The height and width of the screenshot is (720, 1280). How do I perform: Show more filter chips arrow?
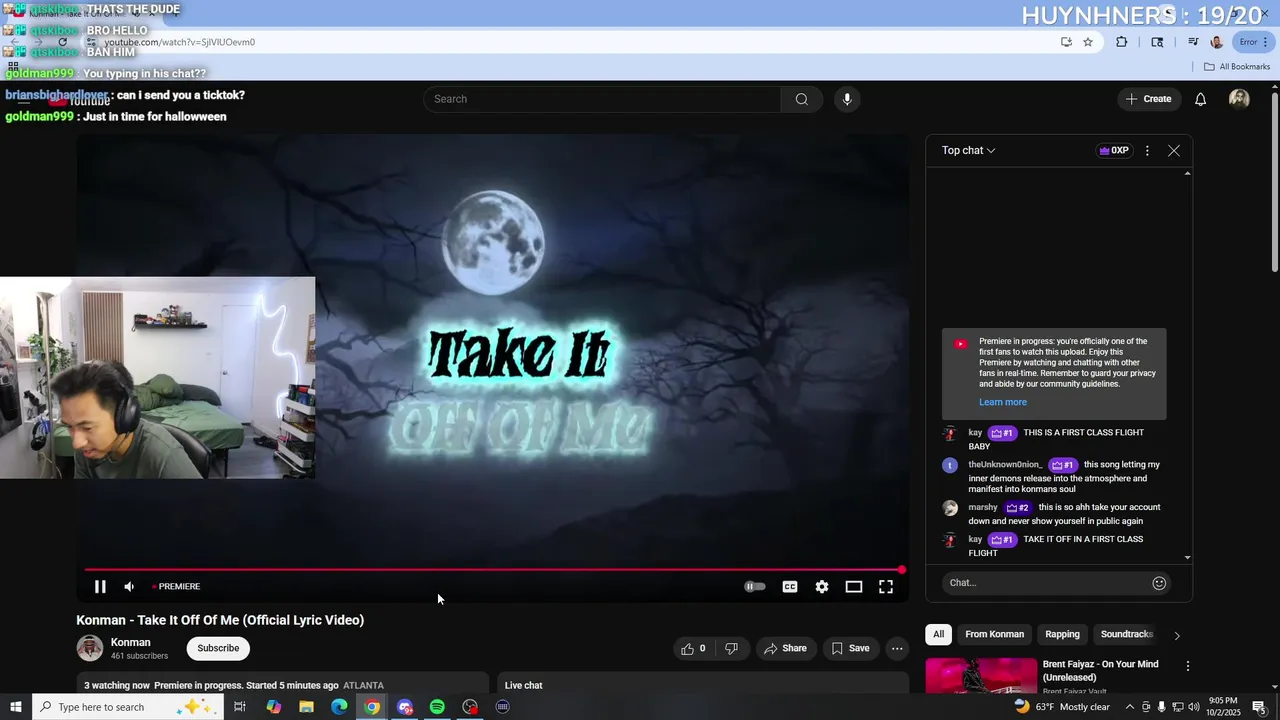1177,635
